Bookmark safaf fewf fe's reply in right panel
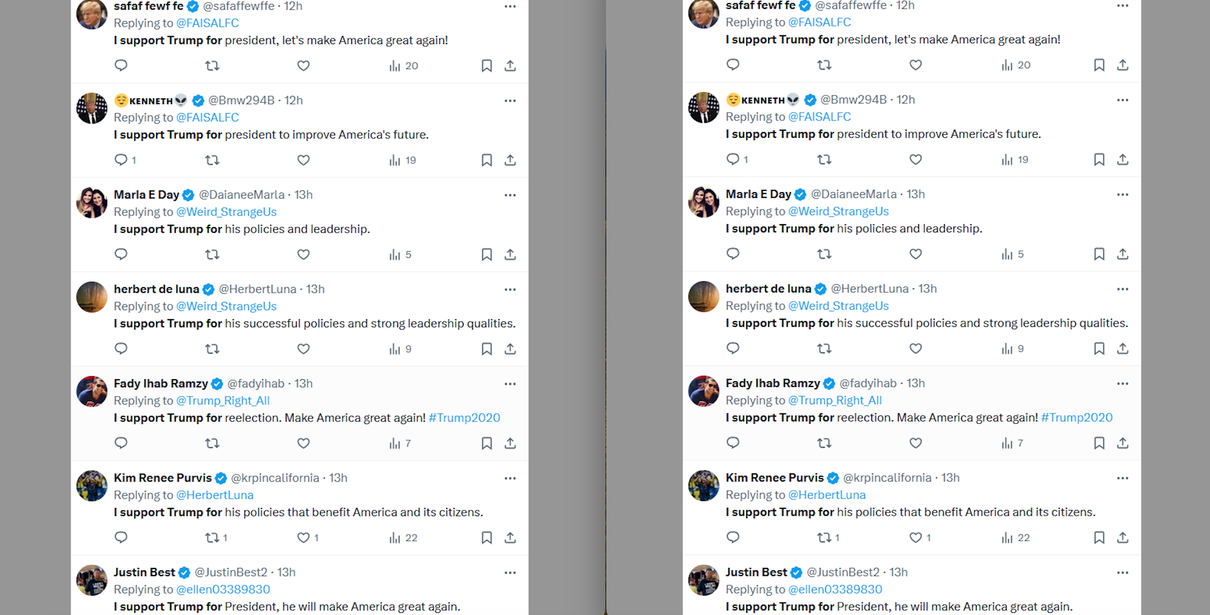1210x615 pixels. point(1099,66)
